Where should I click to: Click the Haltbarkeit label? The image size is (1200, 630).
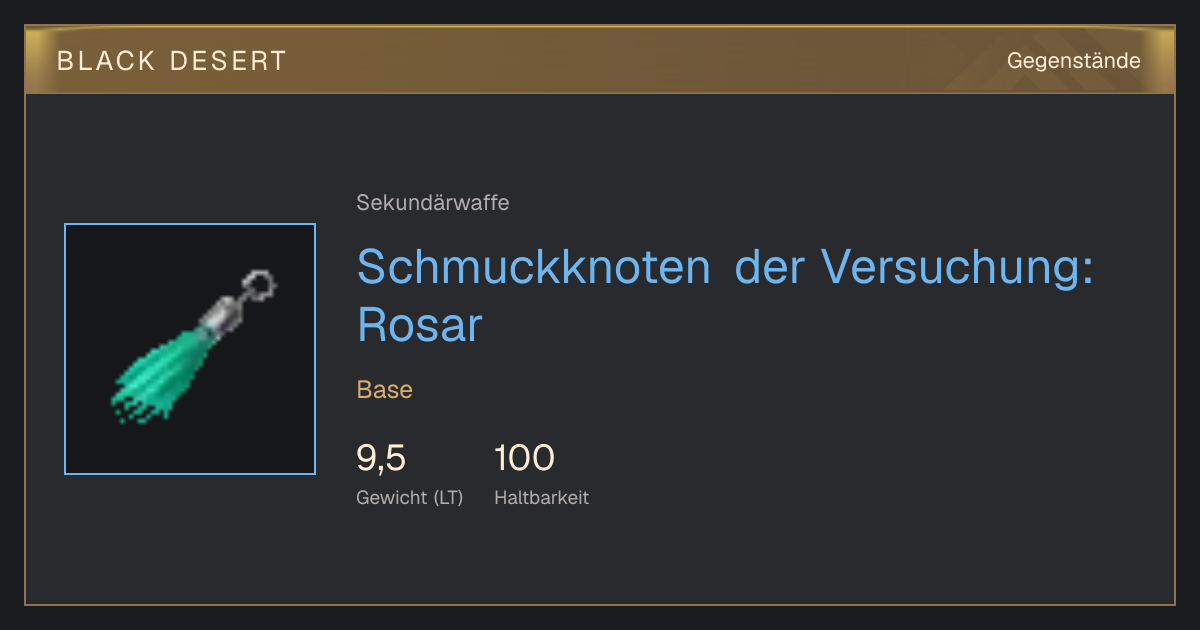(541, 497)
